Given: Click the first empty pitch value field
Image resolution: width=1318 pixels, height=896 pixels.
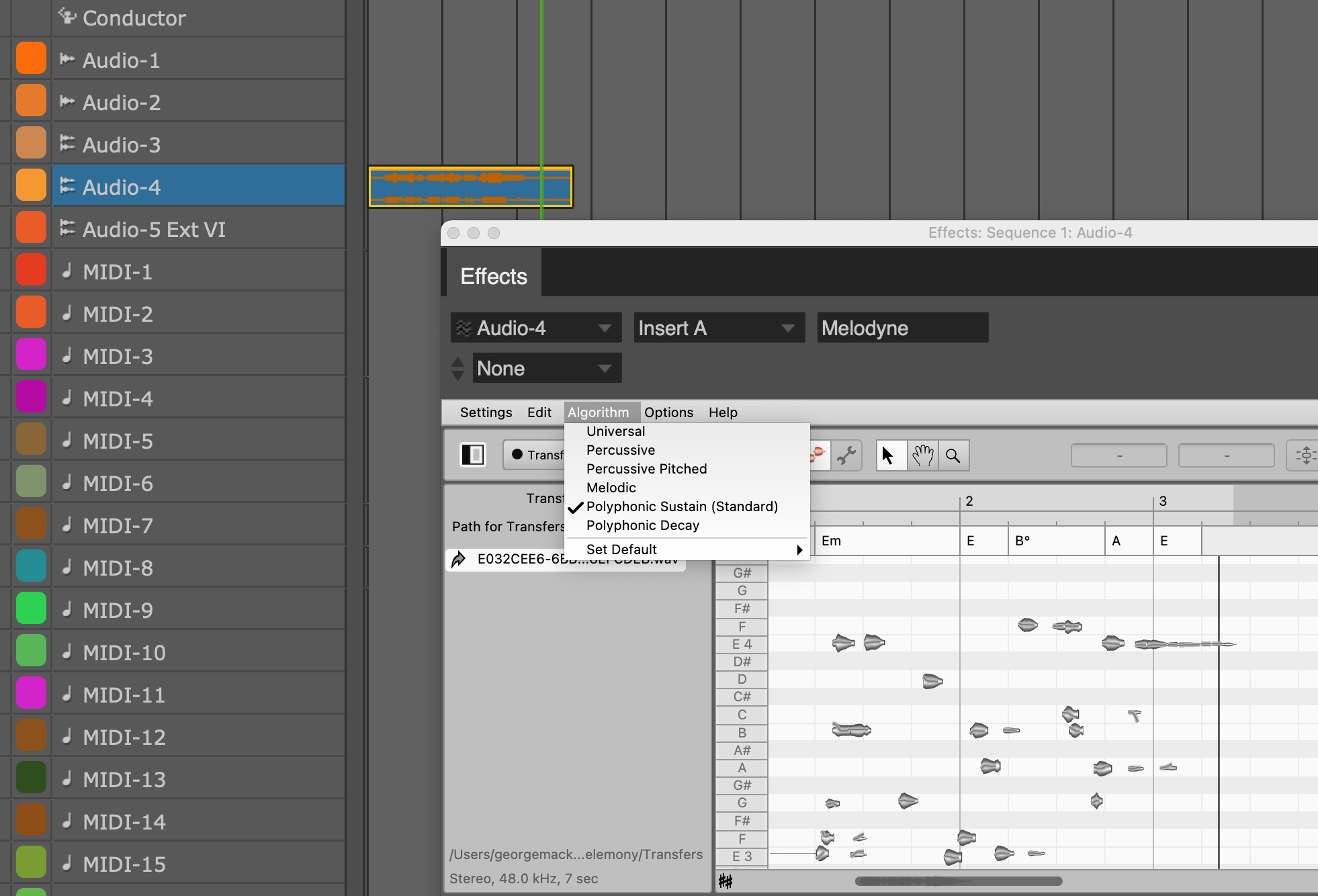Looking at the screenshot, I should [x=1118, y=455].
